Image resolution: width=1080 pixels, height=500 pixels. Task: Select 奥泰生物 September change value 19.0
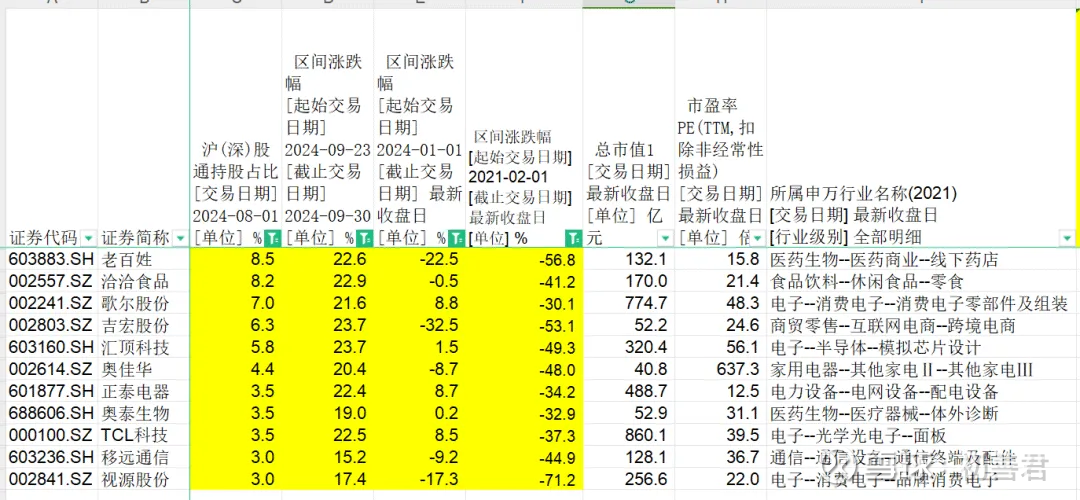tap(351, 414)
